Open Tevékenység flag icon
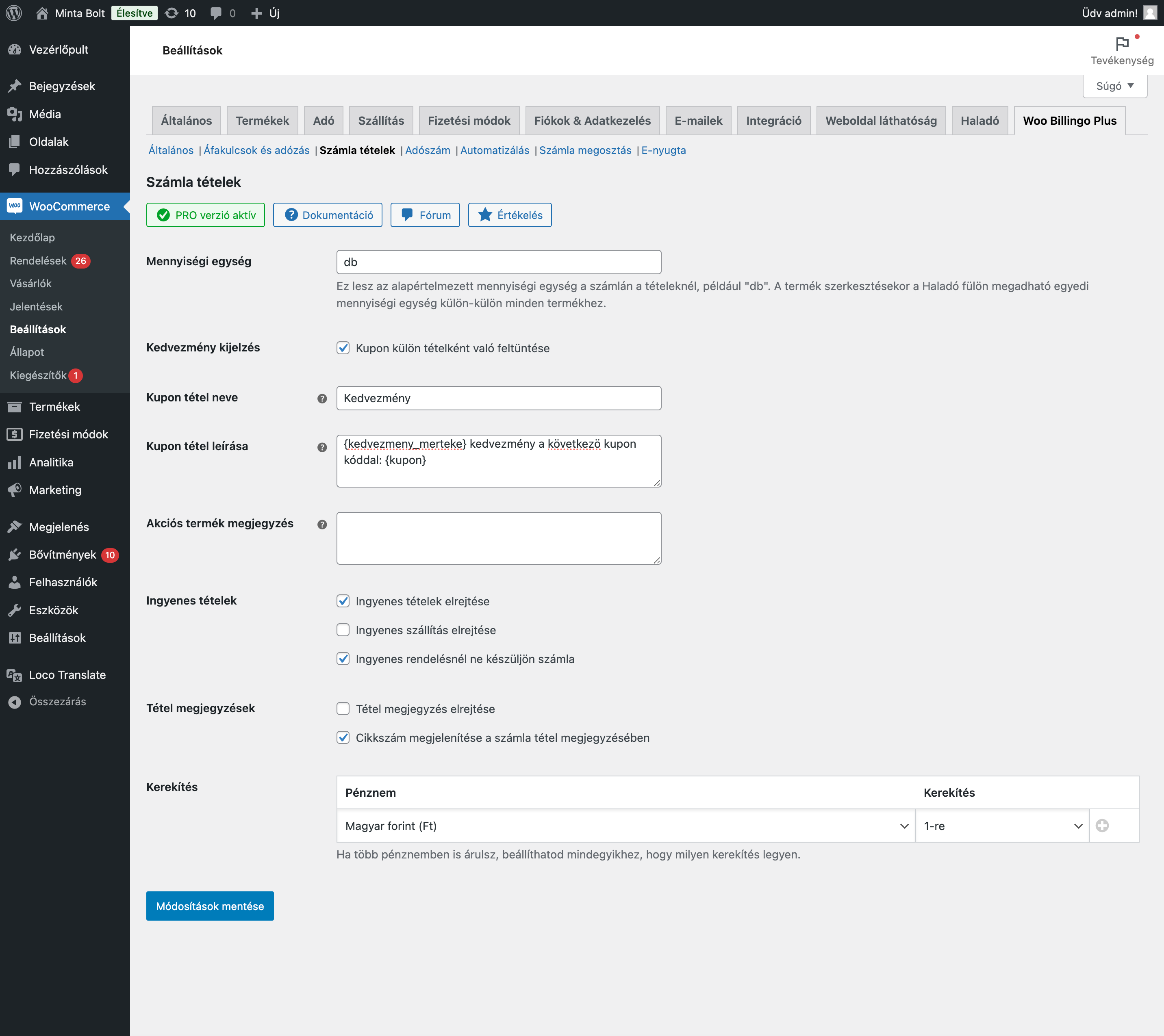The width and height of the screenshot is (1164, 1036). (1122, 44)
